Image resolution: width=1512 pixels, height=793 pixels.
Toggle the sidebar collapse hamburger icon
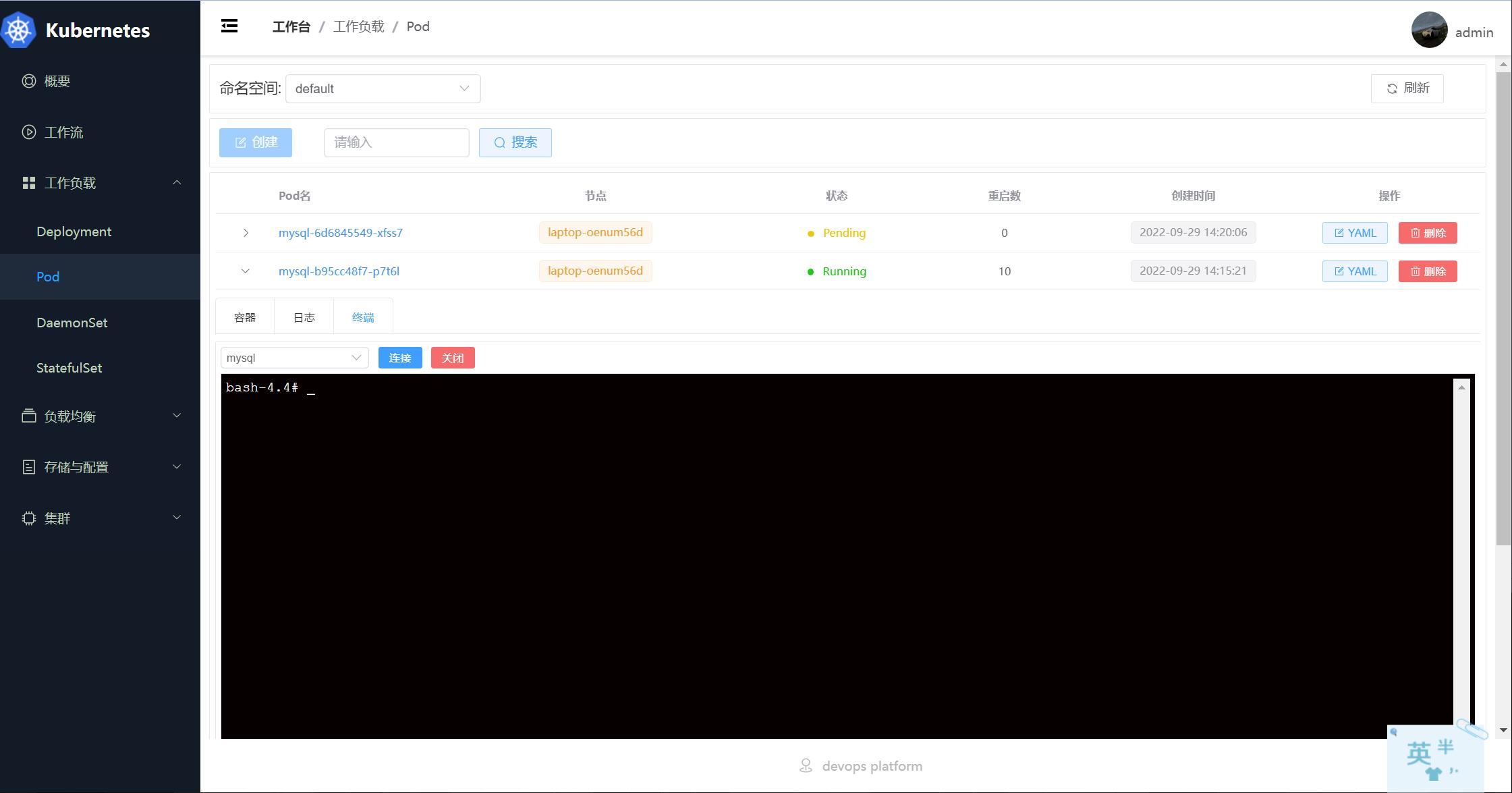229,26
